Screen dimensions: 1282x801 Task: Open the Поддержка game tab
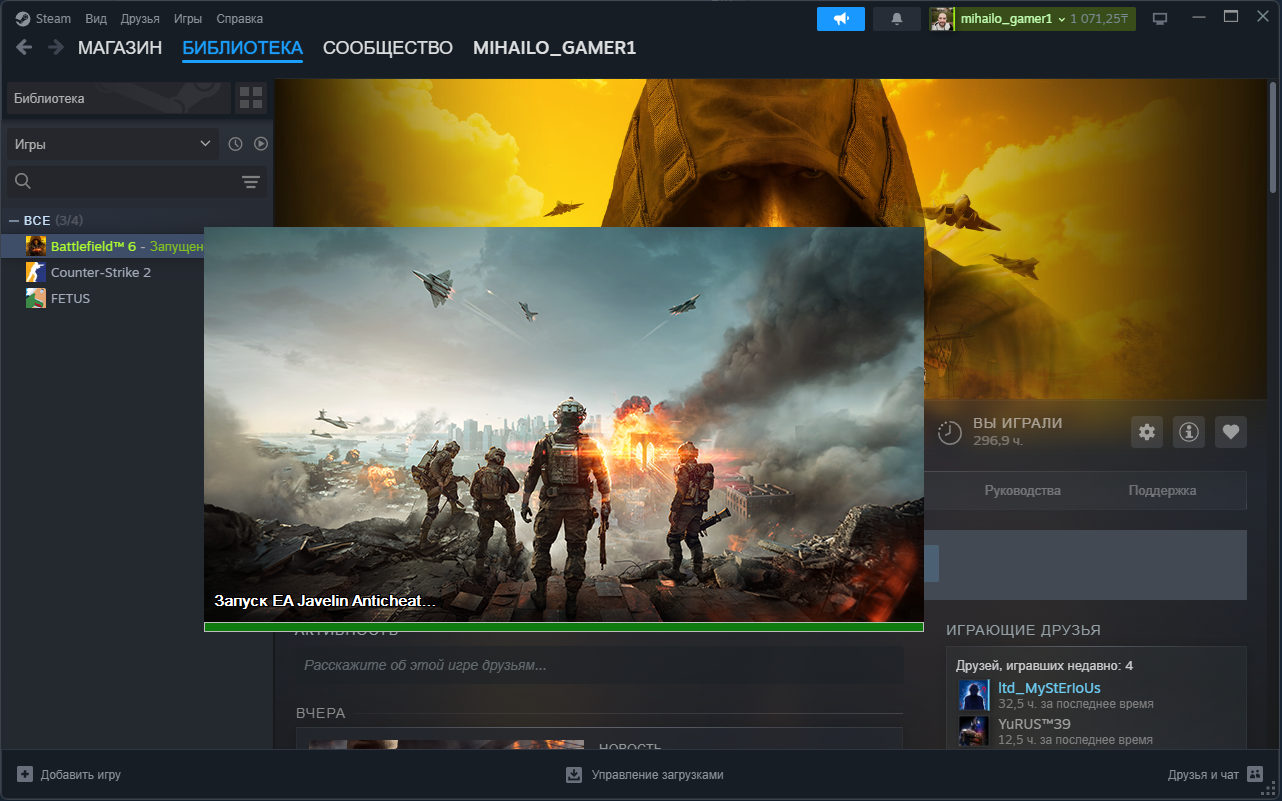pos(1162,490)
